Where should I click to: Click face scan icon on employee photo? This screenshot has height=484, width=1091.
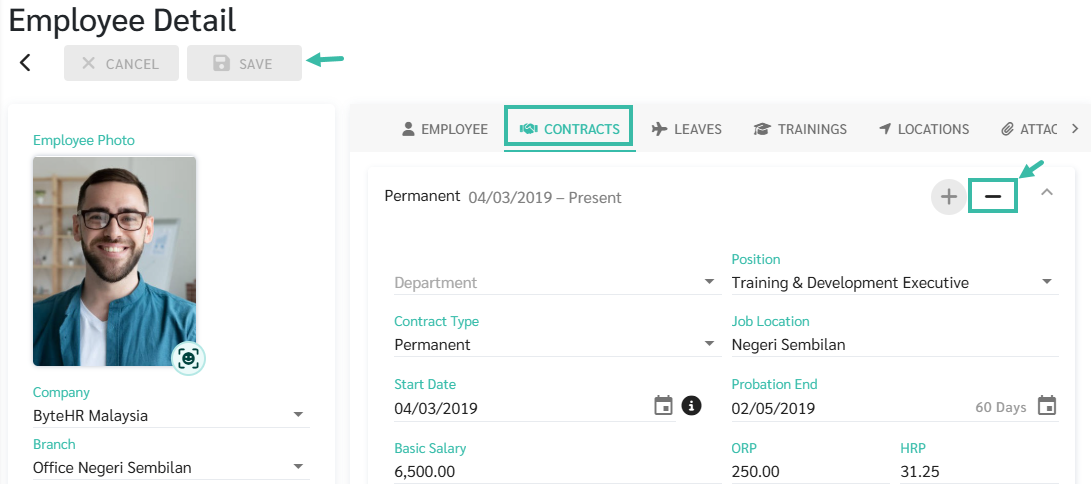(188, 358)
